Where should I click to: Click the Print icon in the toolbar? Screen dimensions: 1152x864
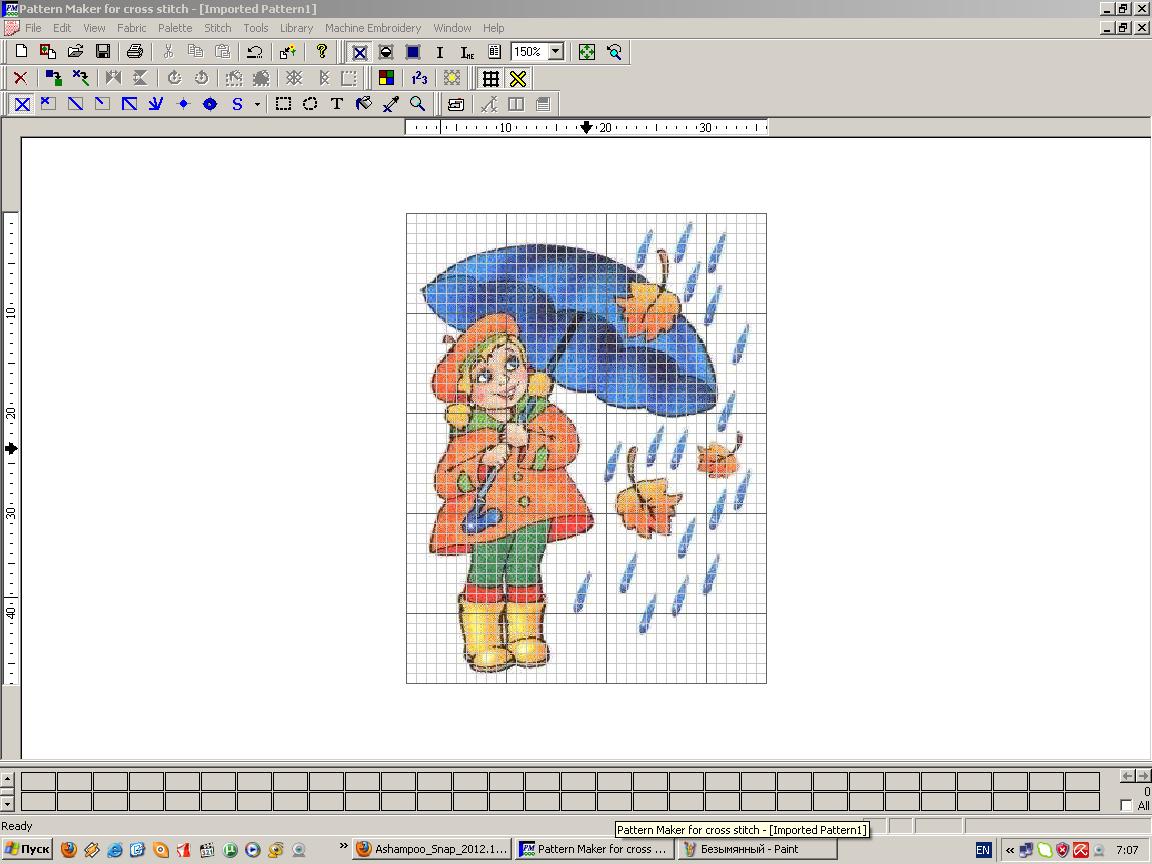tap(135, 52)
